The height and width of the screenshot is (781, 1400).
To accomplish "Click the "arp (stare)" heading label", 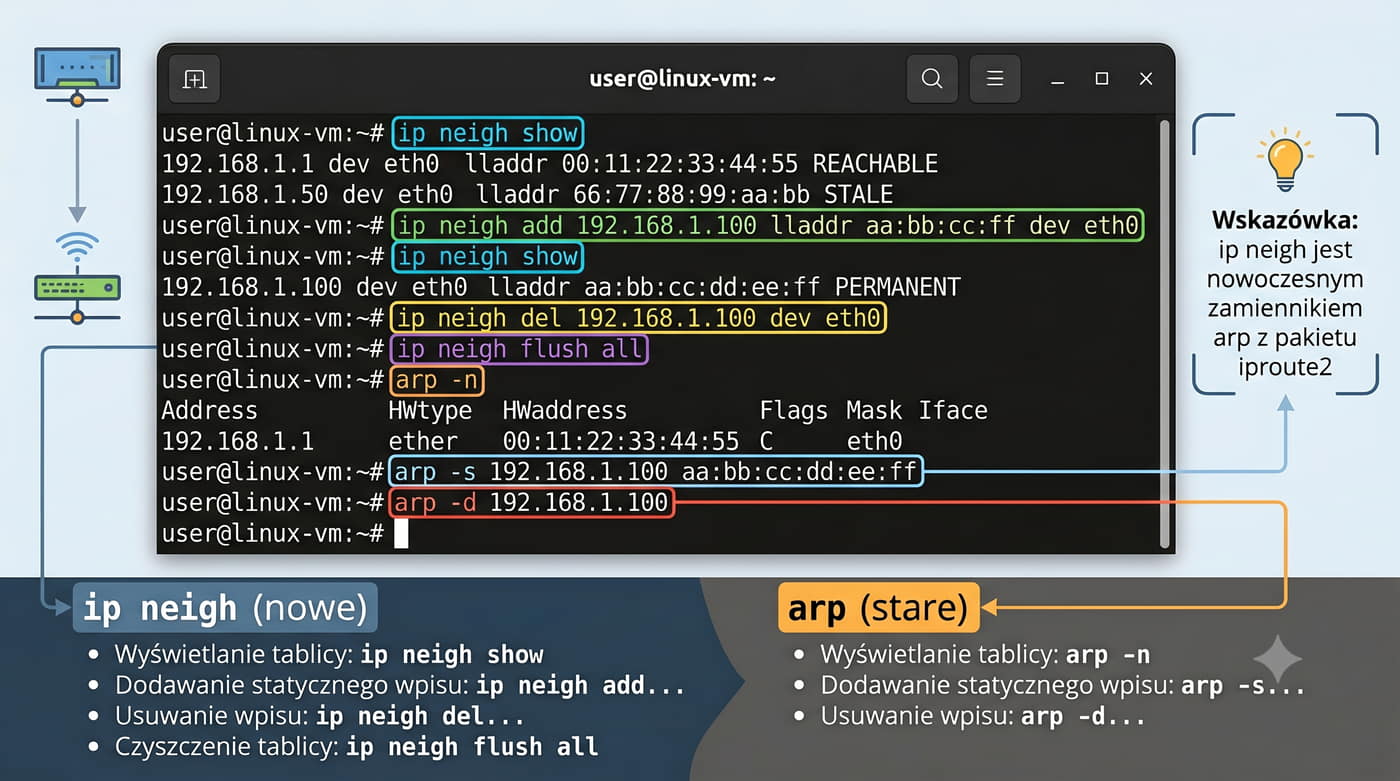I will [x=878, y=607].
